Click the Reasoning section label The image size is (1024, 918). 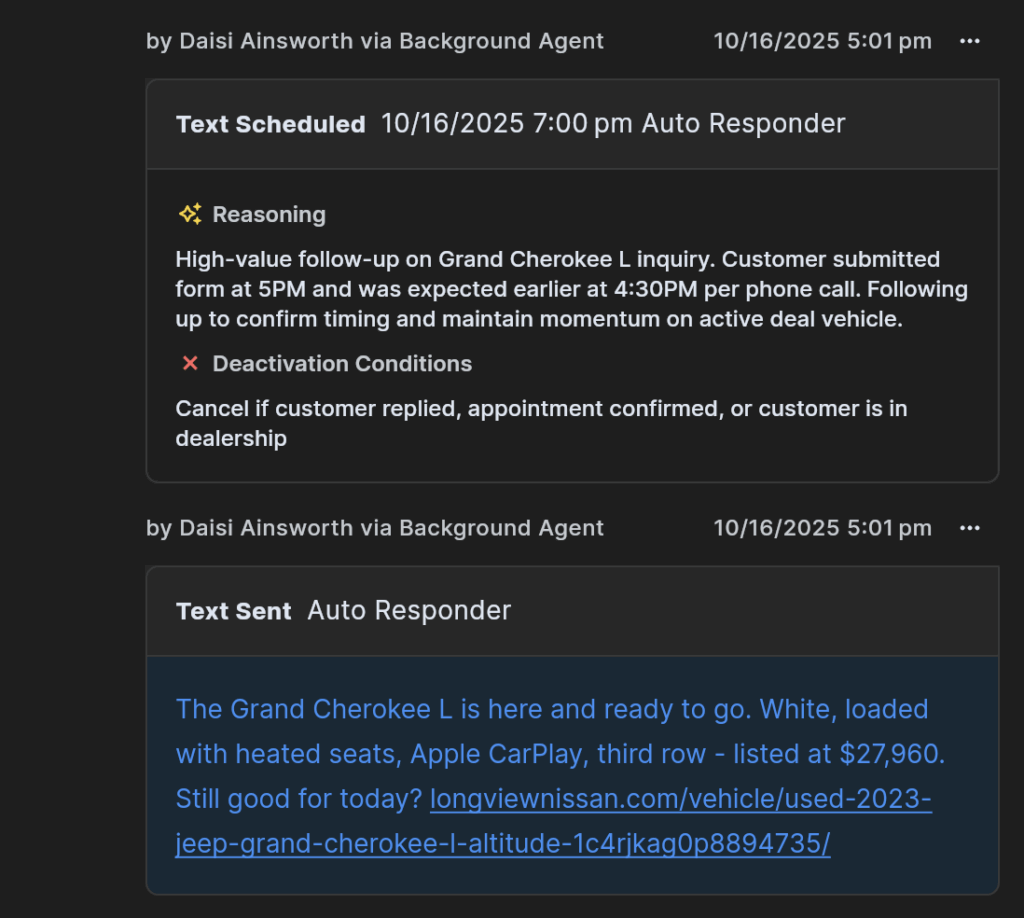point(269,214)
